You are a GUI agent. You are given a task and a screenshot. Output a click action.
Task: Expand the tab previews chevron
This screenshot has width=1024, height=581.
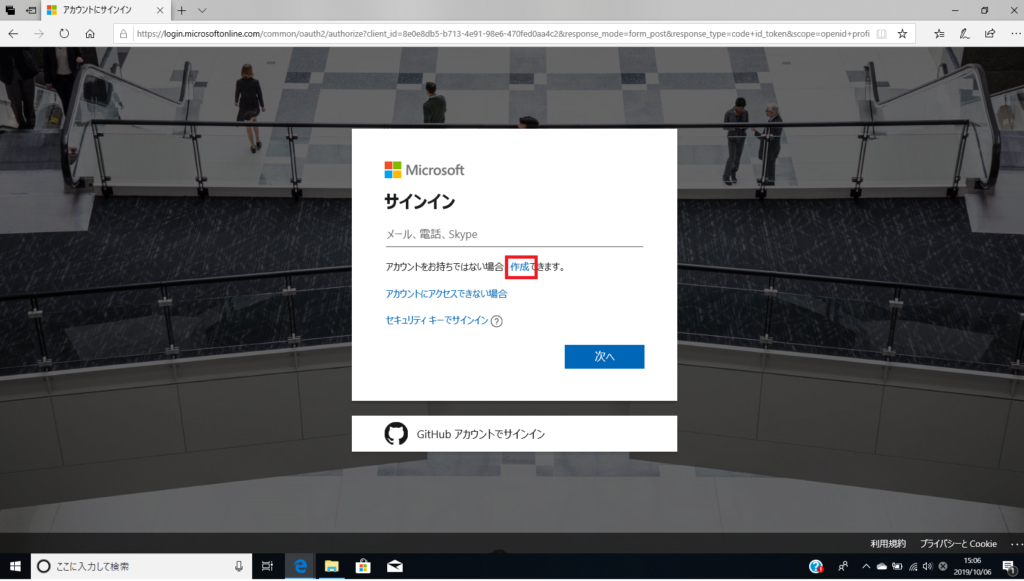pyautogui.click(x=202, y=10)
